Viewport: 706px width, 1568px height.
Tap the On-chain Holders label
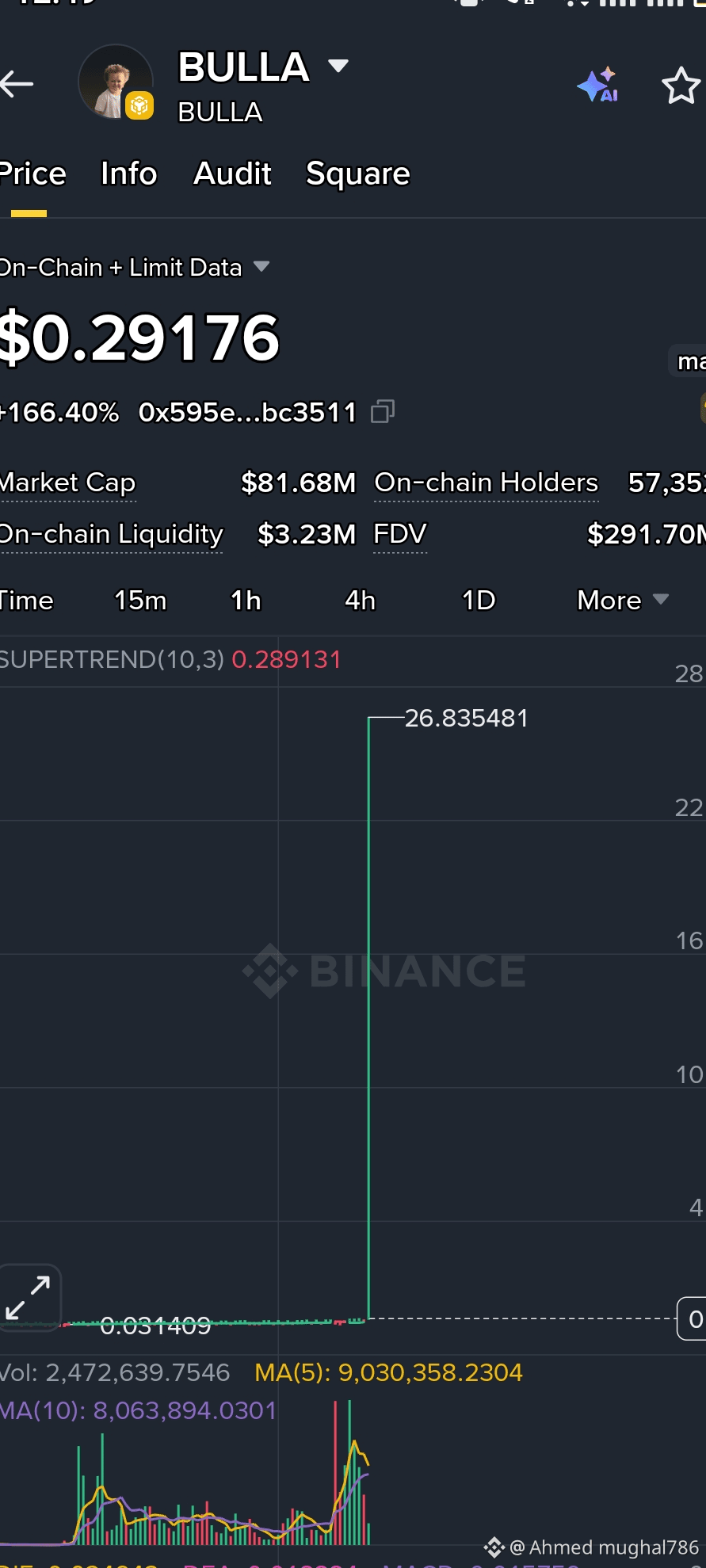click(x=486, y=482)
